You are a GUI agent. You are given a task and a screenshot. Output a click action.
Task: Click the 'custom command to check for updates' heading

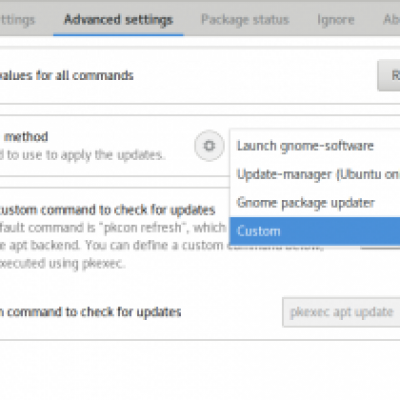pos(107,210)
